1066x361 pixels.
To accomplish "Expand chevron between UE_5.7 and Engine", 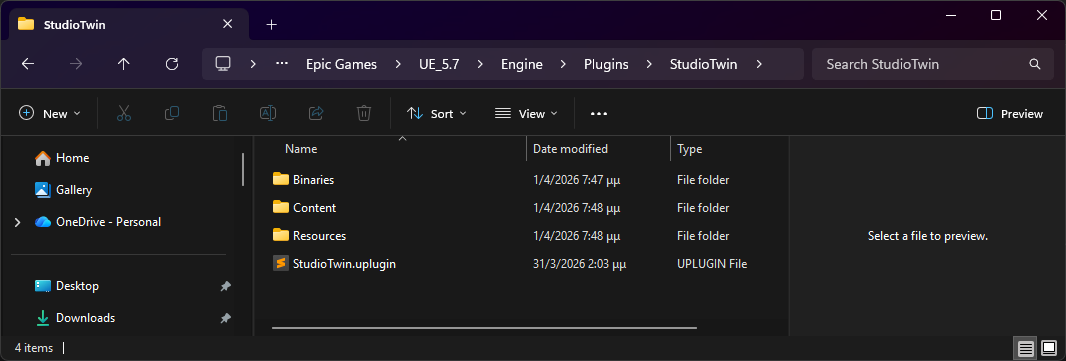I will (x=481, y=65).
